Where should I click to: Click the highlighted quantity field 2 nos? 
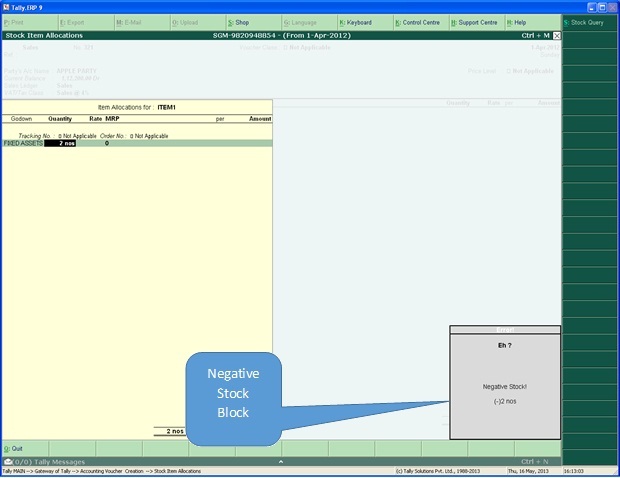tap(60, 143)
